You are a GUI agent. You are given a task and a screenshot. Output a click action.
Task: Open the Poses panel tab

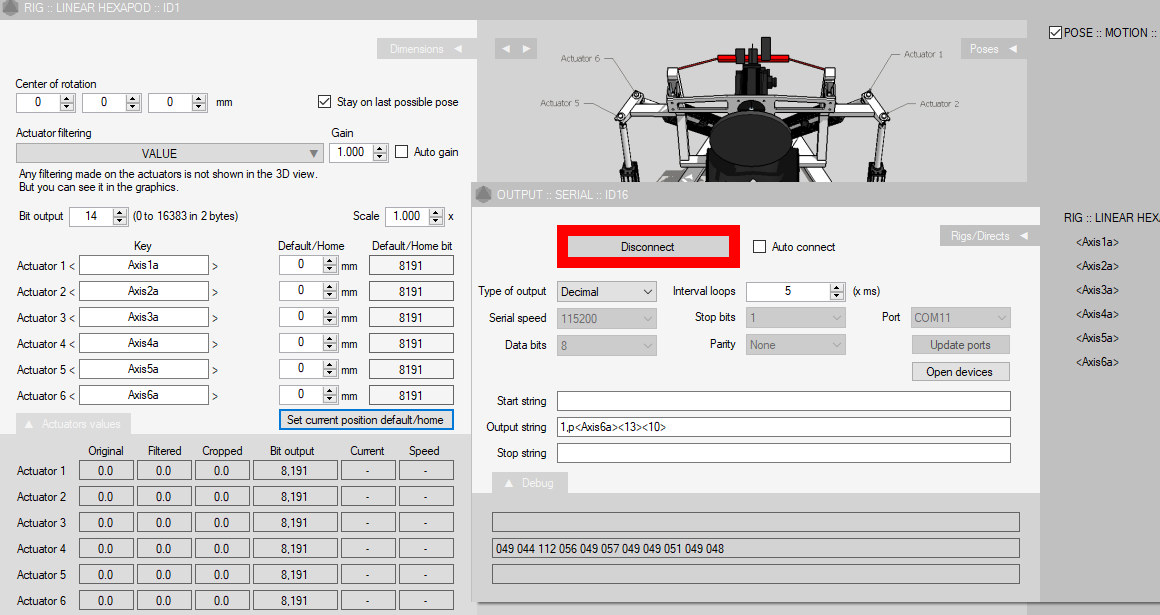(990, 49)
